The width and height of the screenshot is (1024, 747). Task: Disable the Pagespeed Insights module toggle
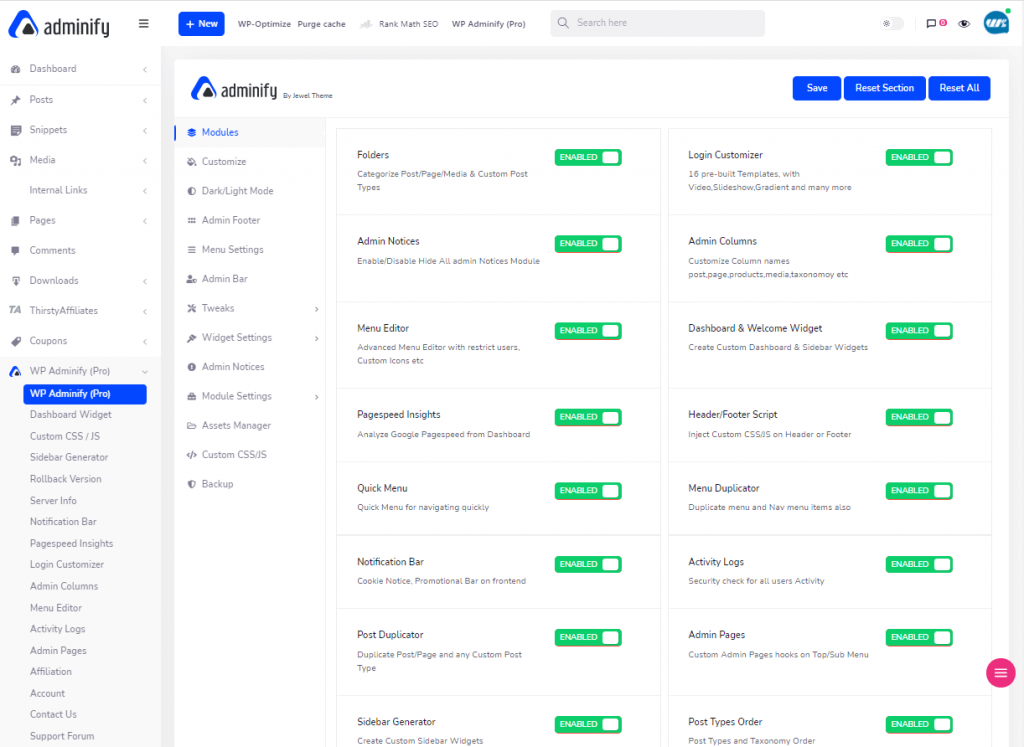point(587,417)
